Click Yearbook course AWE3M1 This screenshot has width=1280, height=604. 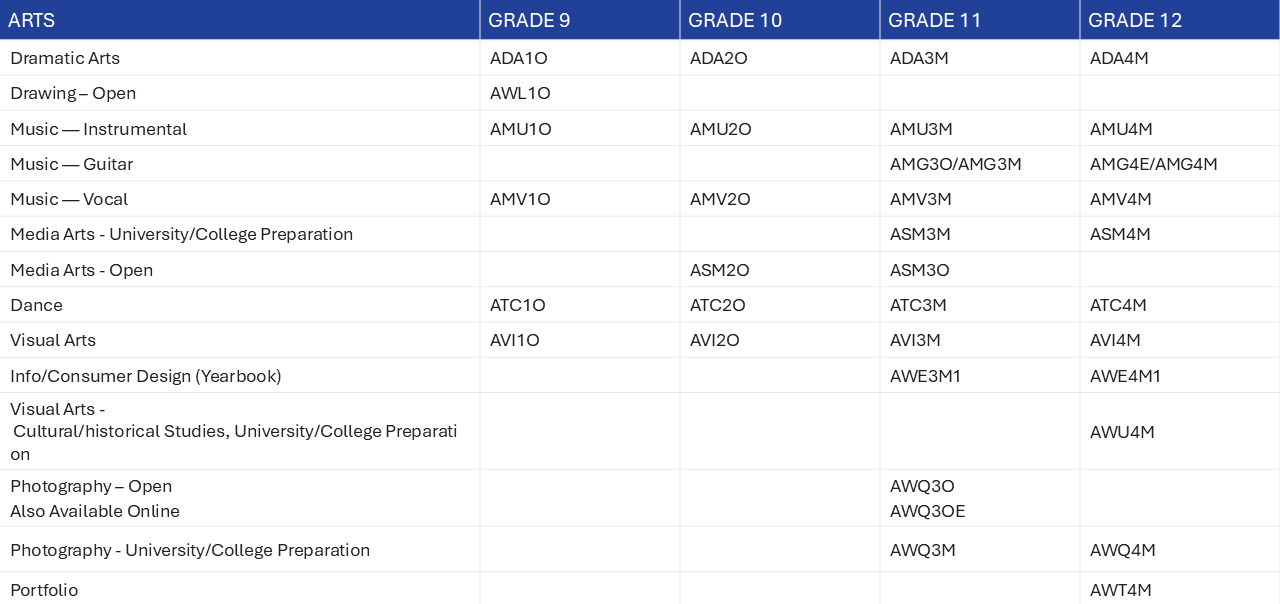pyautogui.click(x=926, y=376)
